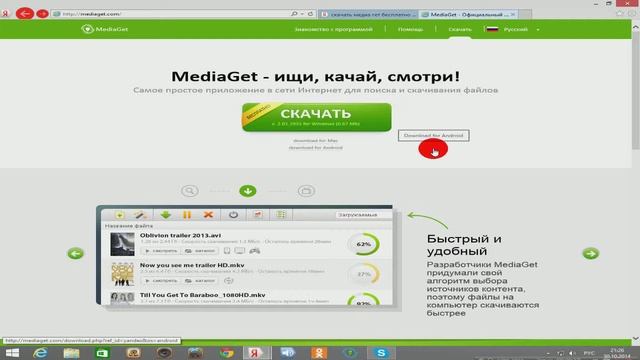Screen dimensions: 640x360
Task: Click the green download arrow in preview toolbar
Action: 165,215
